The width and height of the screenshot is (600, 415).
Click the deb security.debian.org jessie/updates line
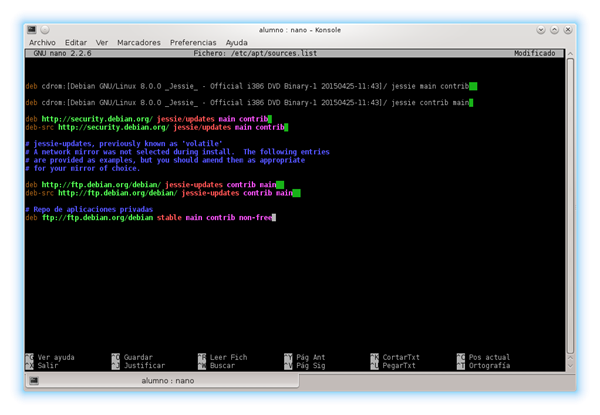[x=148, y=119]
